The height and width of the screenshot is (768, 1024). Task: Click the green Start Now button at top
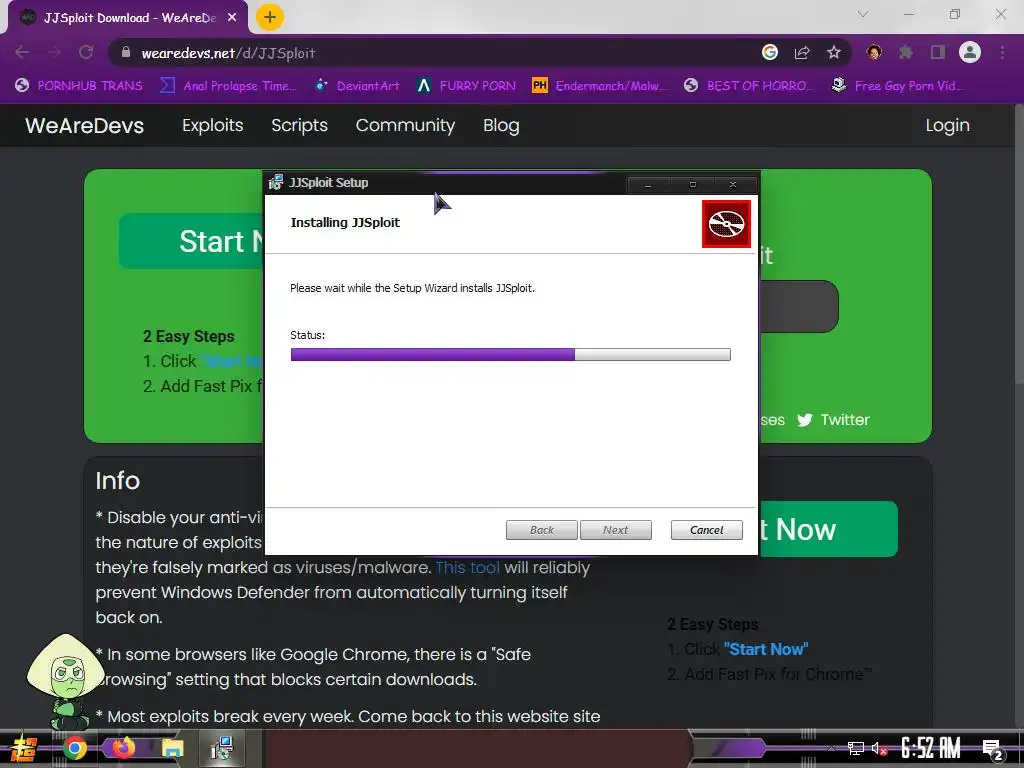point(191,241)
